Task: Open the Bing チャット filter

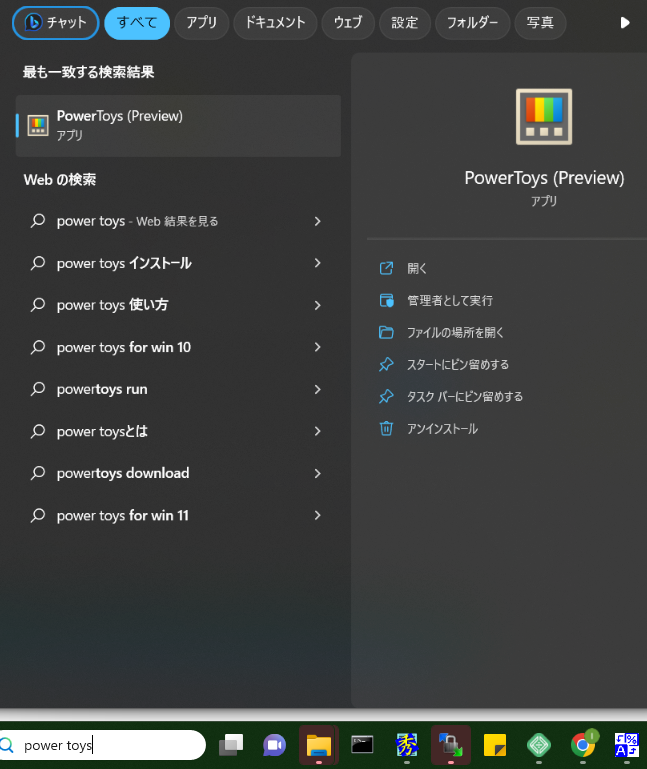Action: (x=55, y=23)
